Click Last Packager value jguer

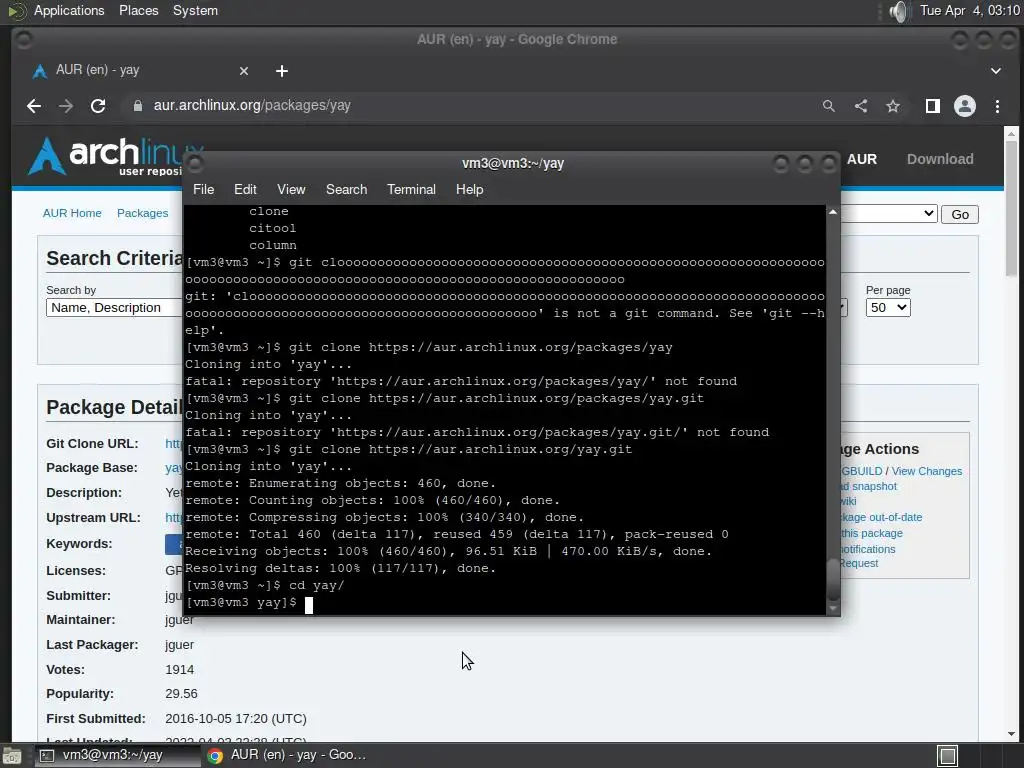(x=180, y=645)
